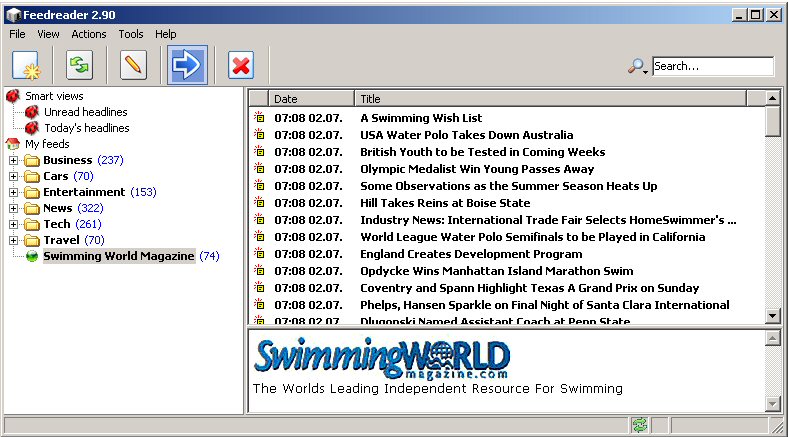This screenshot has height=437, width=788.
Task: Click the green status bar update icon
Action: [640, 426]
